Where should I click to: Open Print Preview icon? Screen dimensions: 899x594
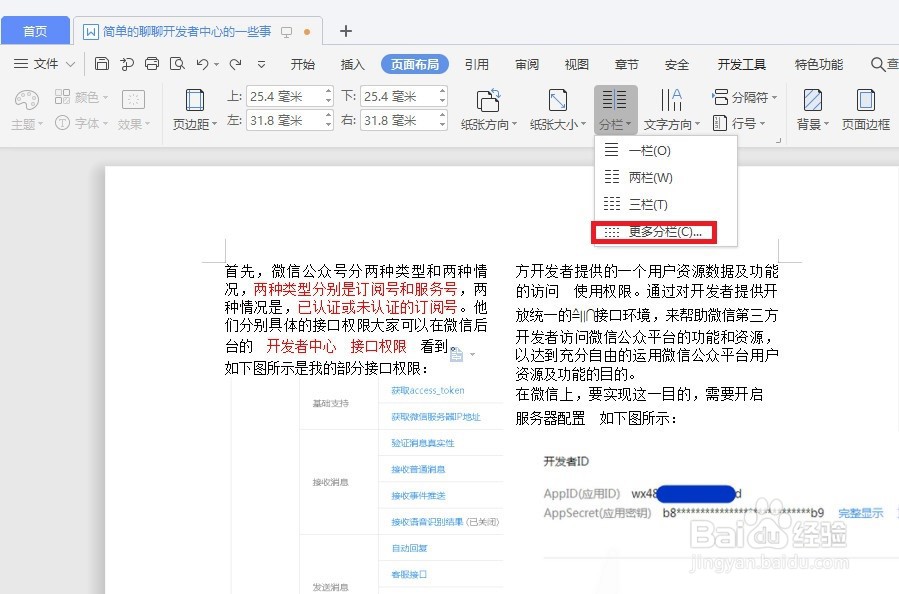[x=177, y=64]
